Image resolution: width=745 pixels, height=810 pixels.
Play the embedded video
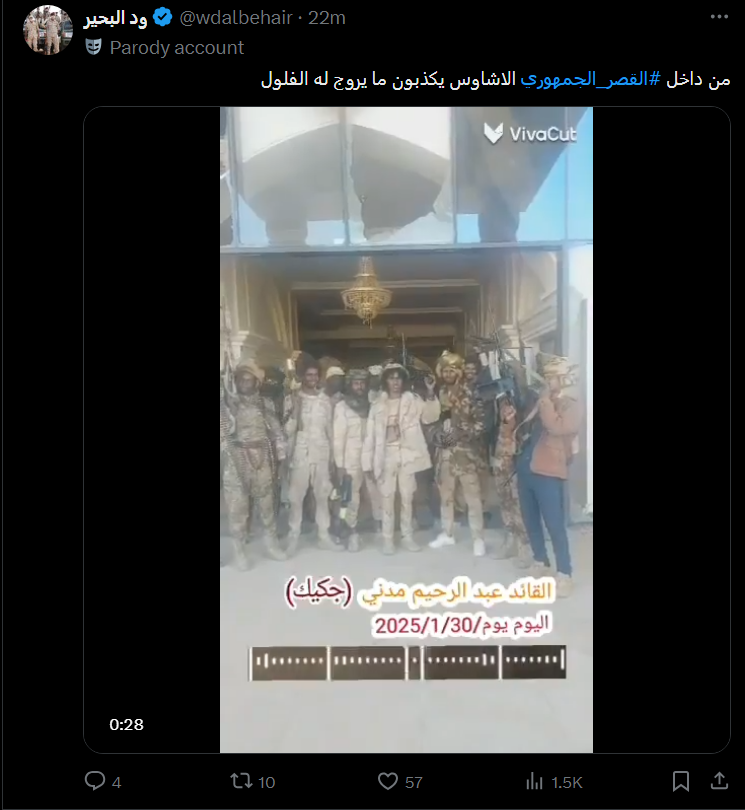point(407,429)
